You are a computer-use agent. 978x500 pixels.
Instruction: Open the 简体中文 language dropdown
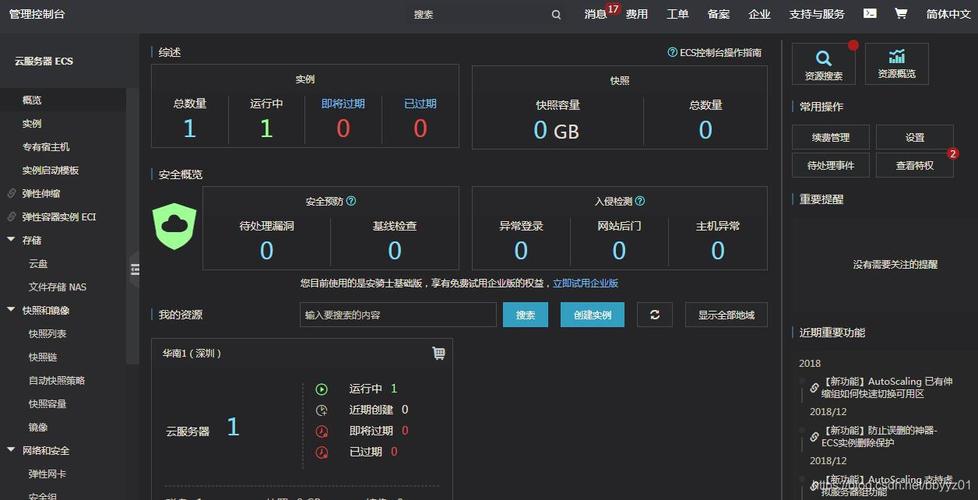(x=947, y=14)
